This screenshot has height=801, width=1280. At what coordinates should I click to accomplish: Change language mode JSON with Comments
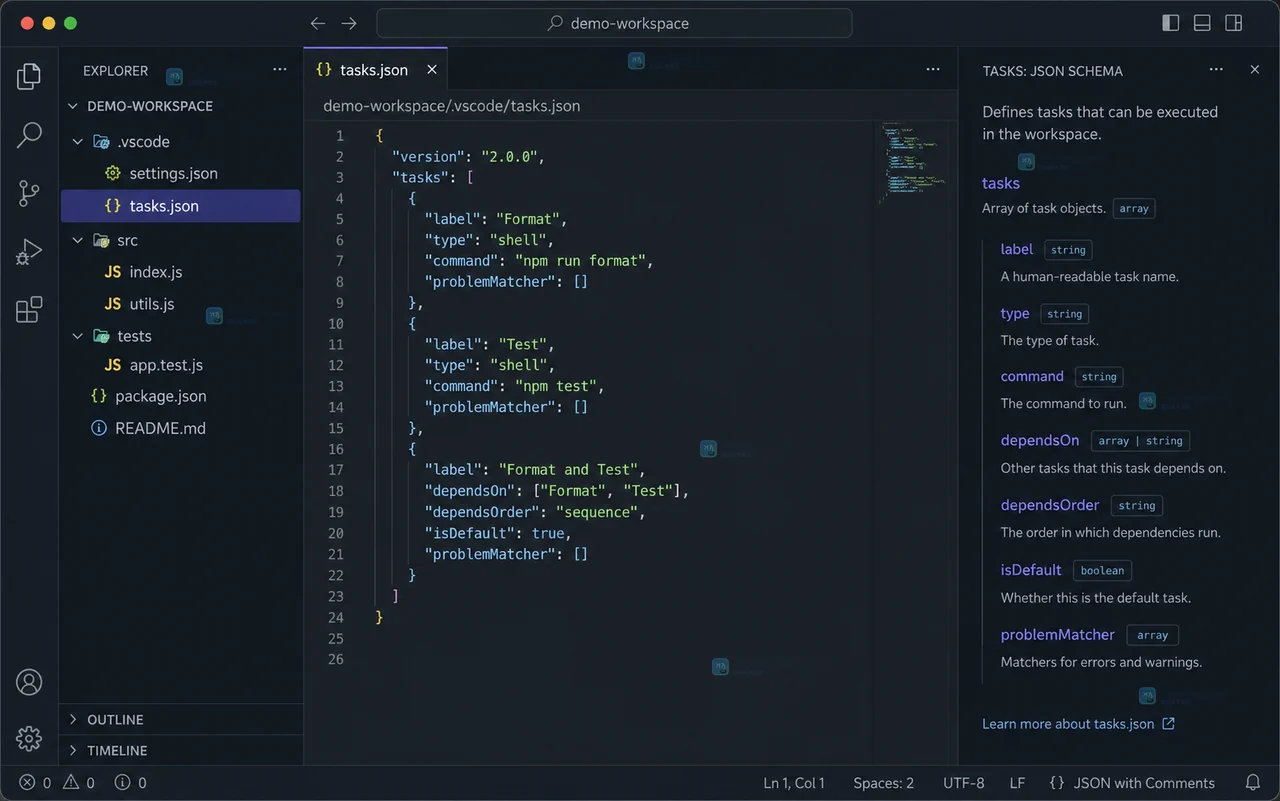tap(1132, 783)
